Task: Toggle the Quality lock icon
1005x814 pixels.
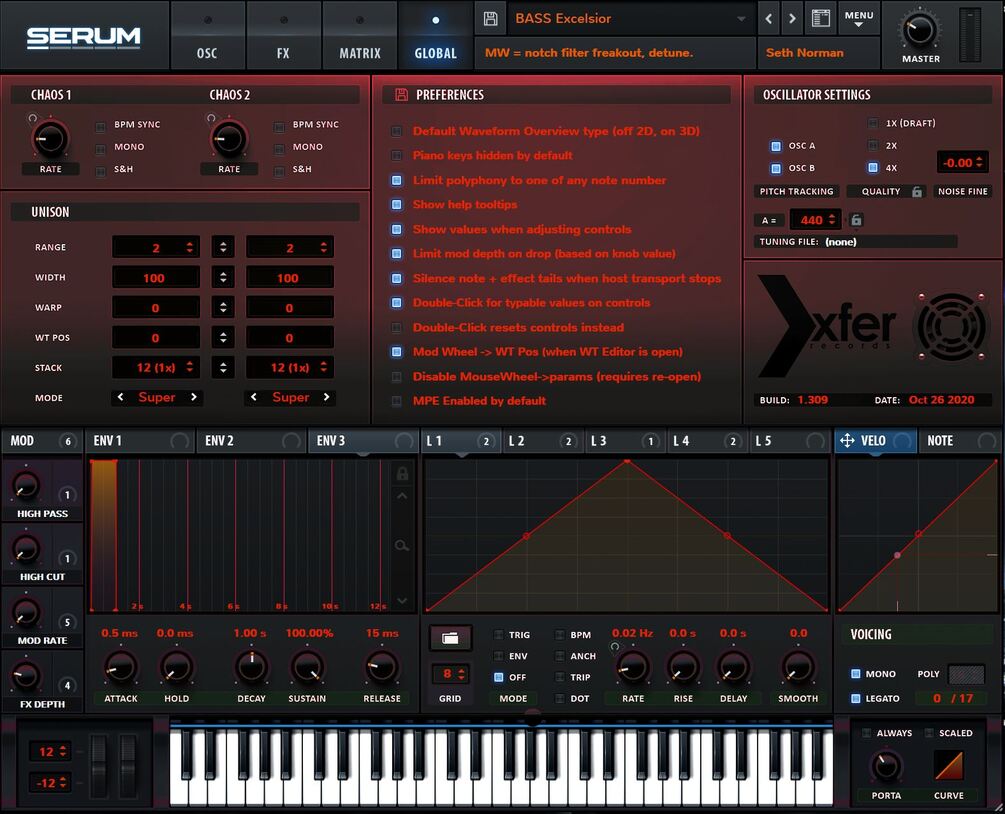Action: (x=917, y=192)
